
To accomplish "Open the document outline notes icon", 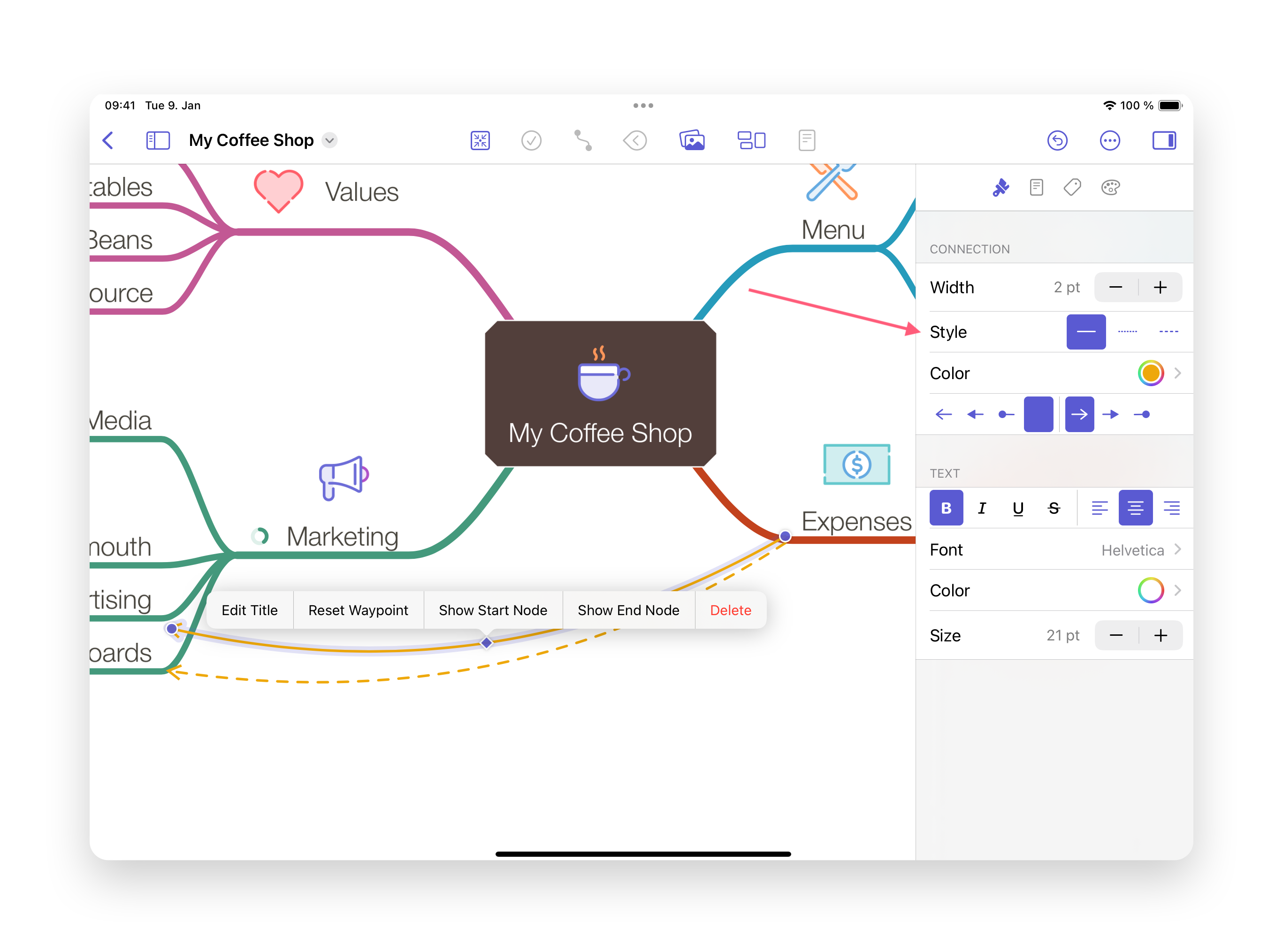I will coord(807,140).
